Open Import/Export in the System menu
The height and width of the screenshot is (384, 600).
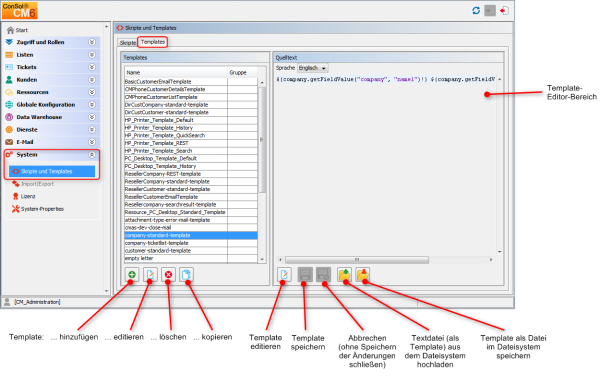click(37, 184)
